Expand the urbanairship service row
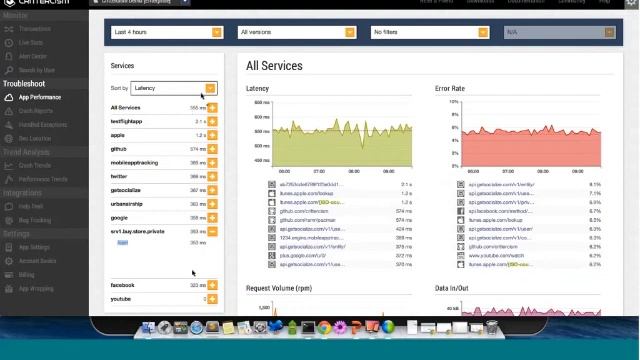Image resolution: width=640 pixels, height=360 pixels. 212,204
